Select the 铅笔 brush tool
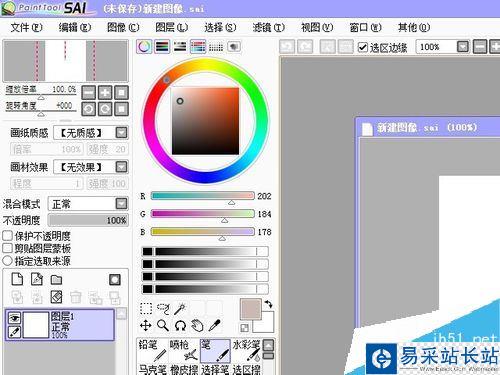 (152, 351)
